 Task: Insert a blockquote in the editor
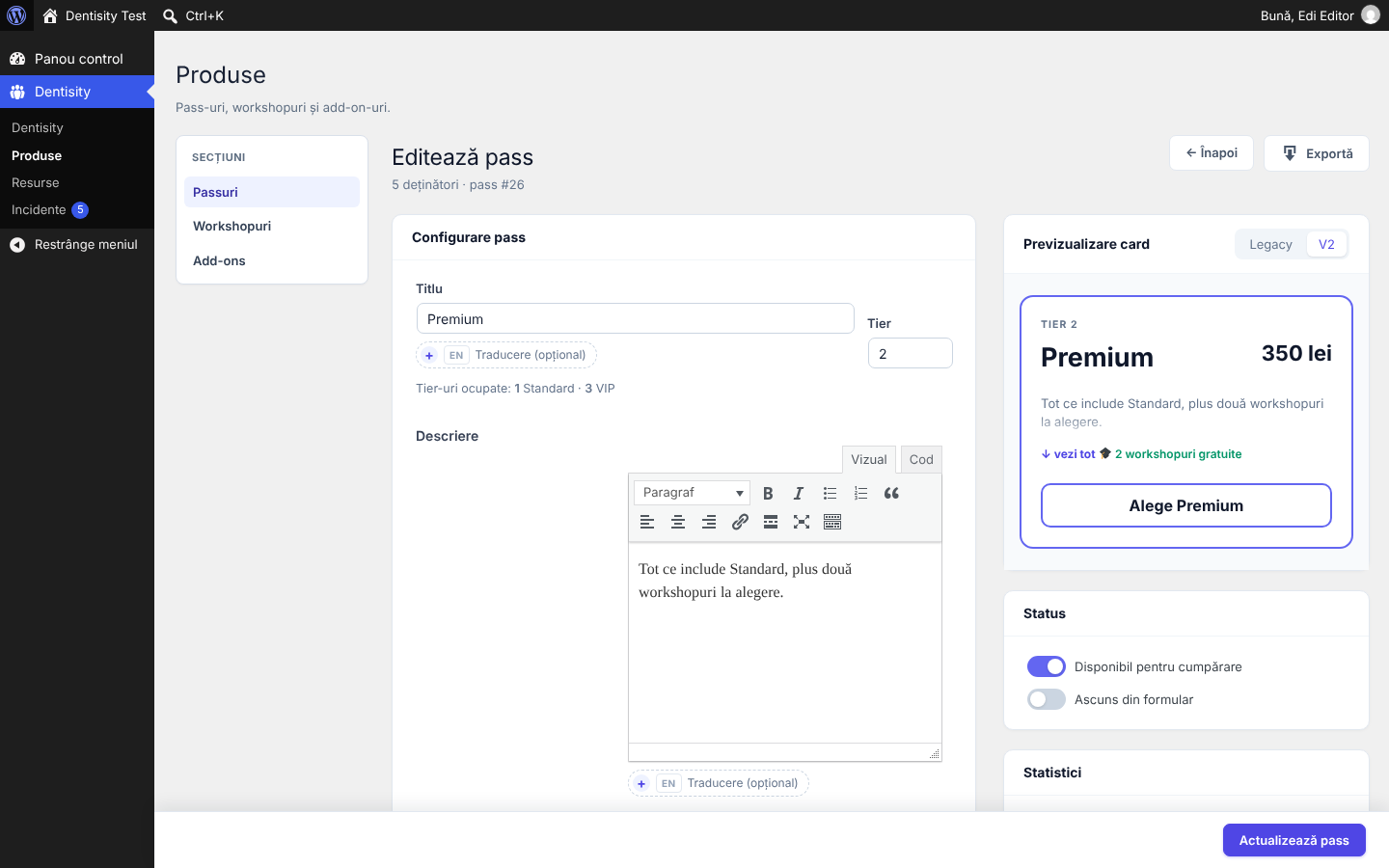click(x=891, y=493)
